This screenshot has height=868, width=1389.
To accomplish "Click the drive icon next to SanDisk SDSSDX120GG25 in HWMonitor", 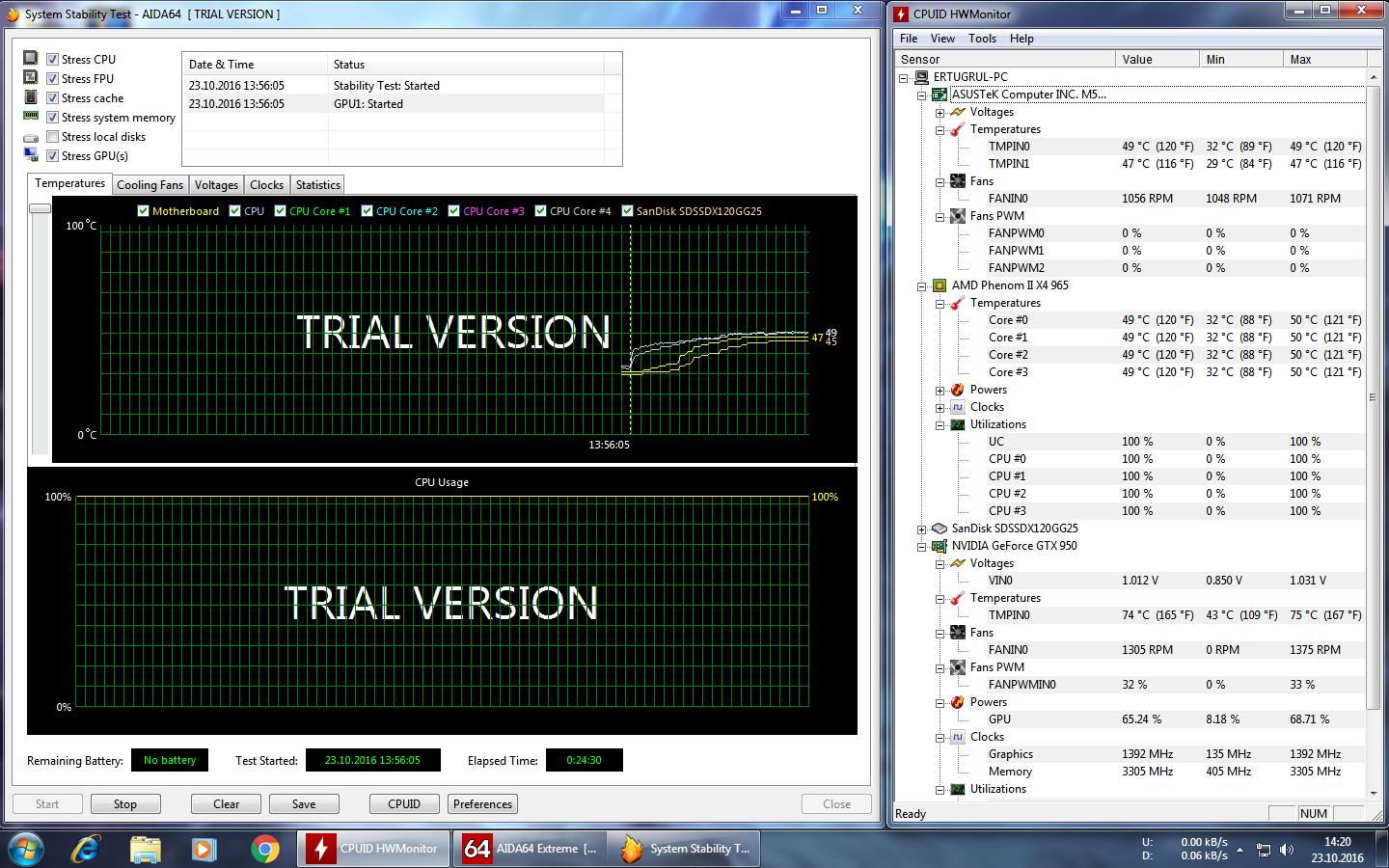I will pyautogui.click(x=940, y=529).
